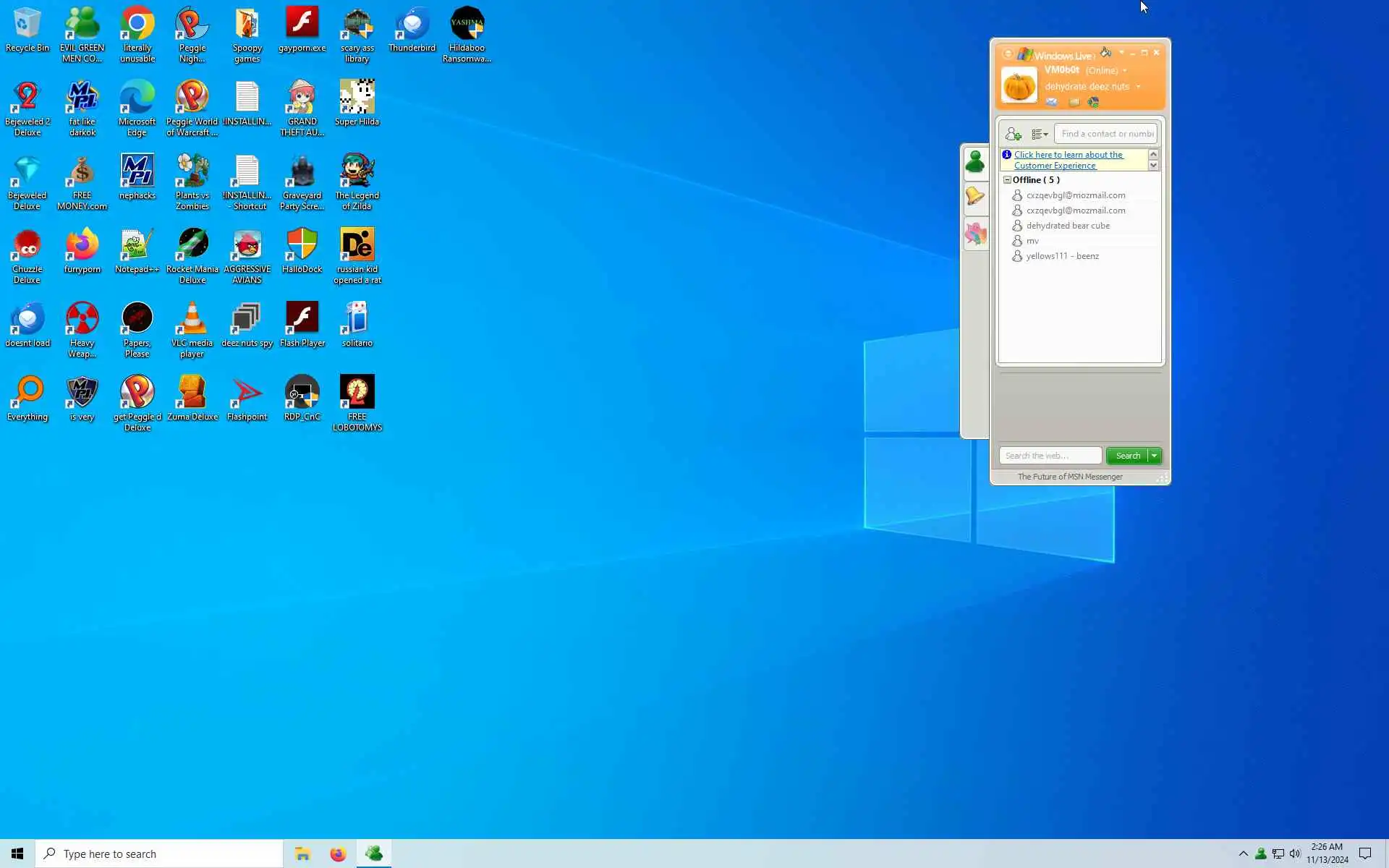Click the folder icon beside the mail icon
This screenshot has width=1389, height=868.
(x=1074, y=103)
